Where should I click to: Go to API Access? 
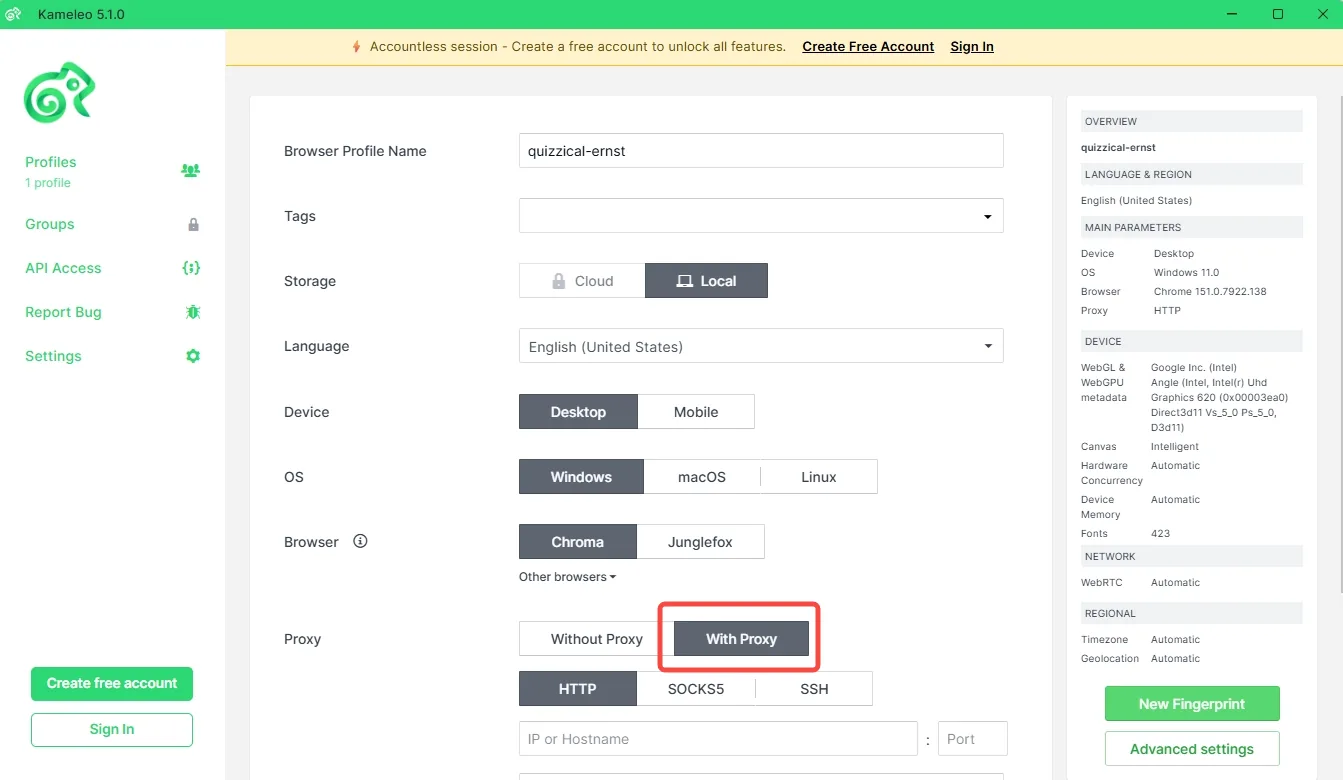[63, 268]
